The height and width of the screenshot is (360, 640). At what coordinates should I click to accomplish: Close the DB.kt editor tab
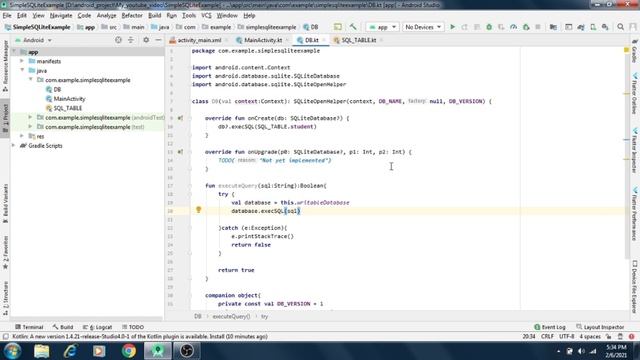click(x=324, y=40)
